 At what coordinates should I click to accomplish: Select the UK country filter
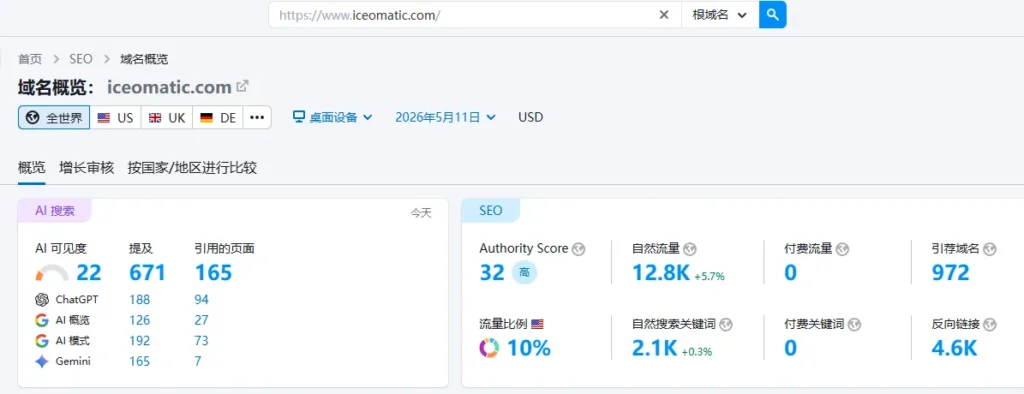pyautogui.click(x=167, y=118)
